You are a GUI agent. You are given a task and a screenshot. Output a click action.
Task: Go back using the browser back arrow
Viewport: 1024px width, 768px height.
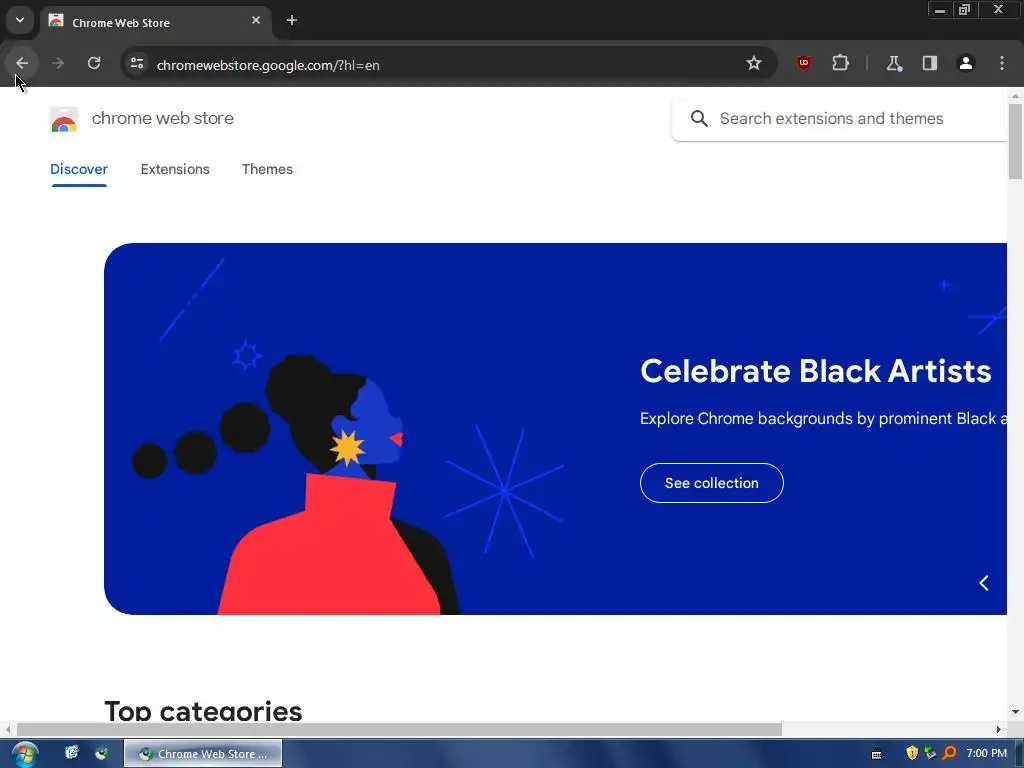point(22,63)
